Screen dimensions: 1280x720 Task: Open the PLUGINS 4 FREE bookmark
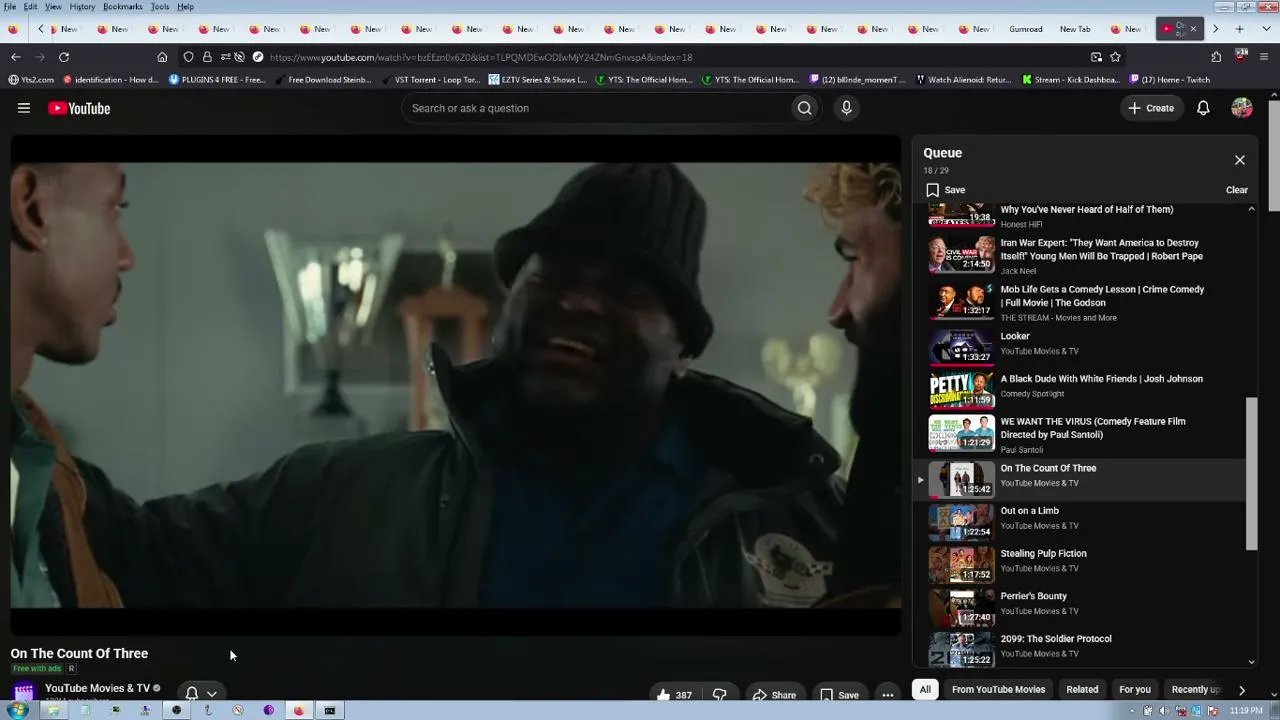click(217, 80)
